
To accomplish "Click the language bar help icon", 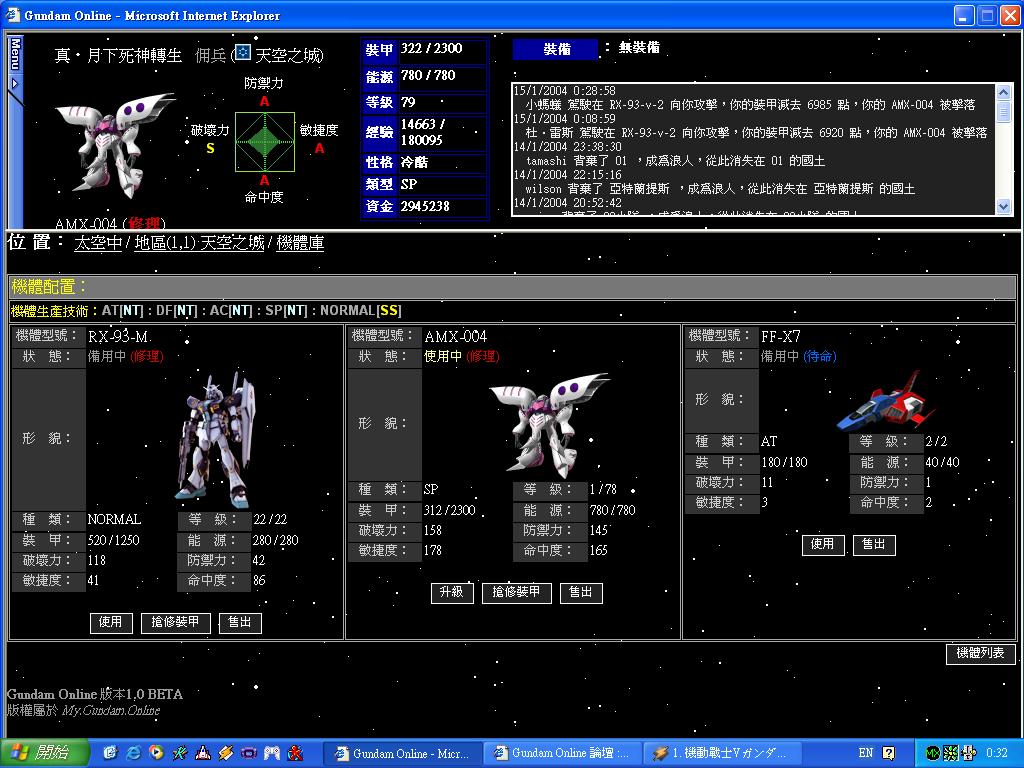I will coord(888,753).
